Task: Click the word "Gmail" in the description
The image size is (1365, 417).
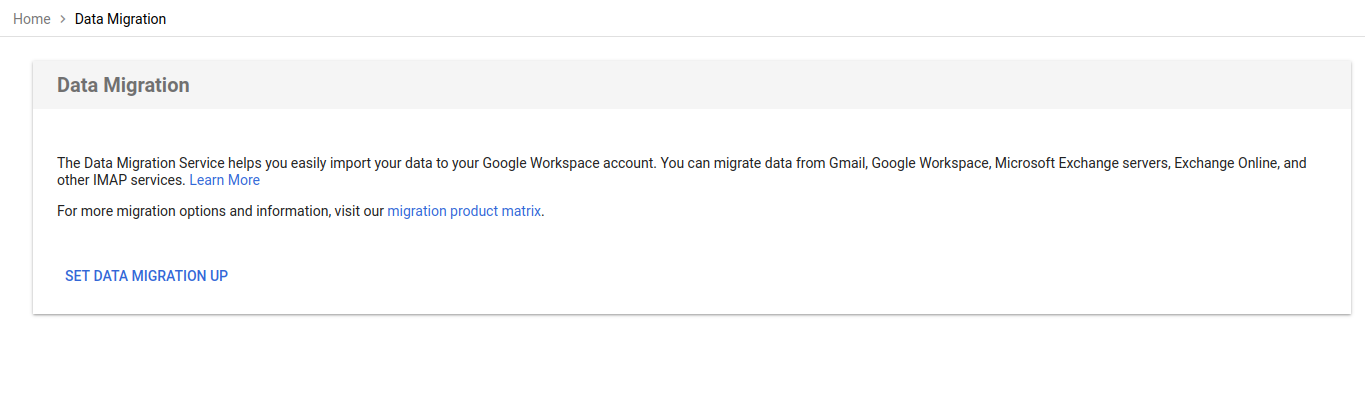Action: 846,162
